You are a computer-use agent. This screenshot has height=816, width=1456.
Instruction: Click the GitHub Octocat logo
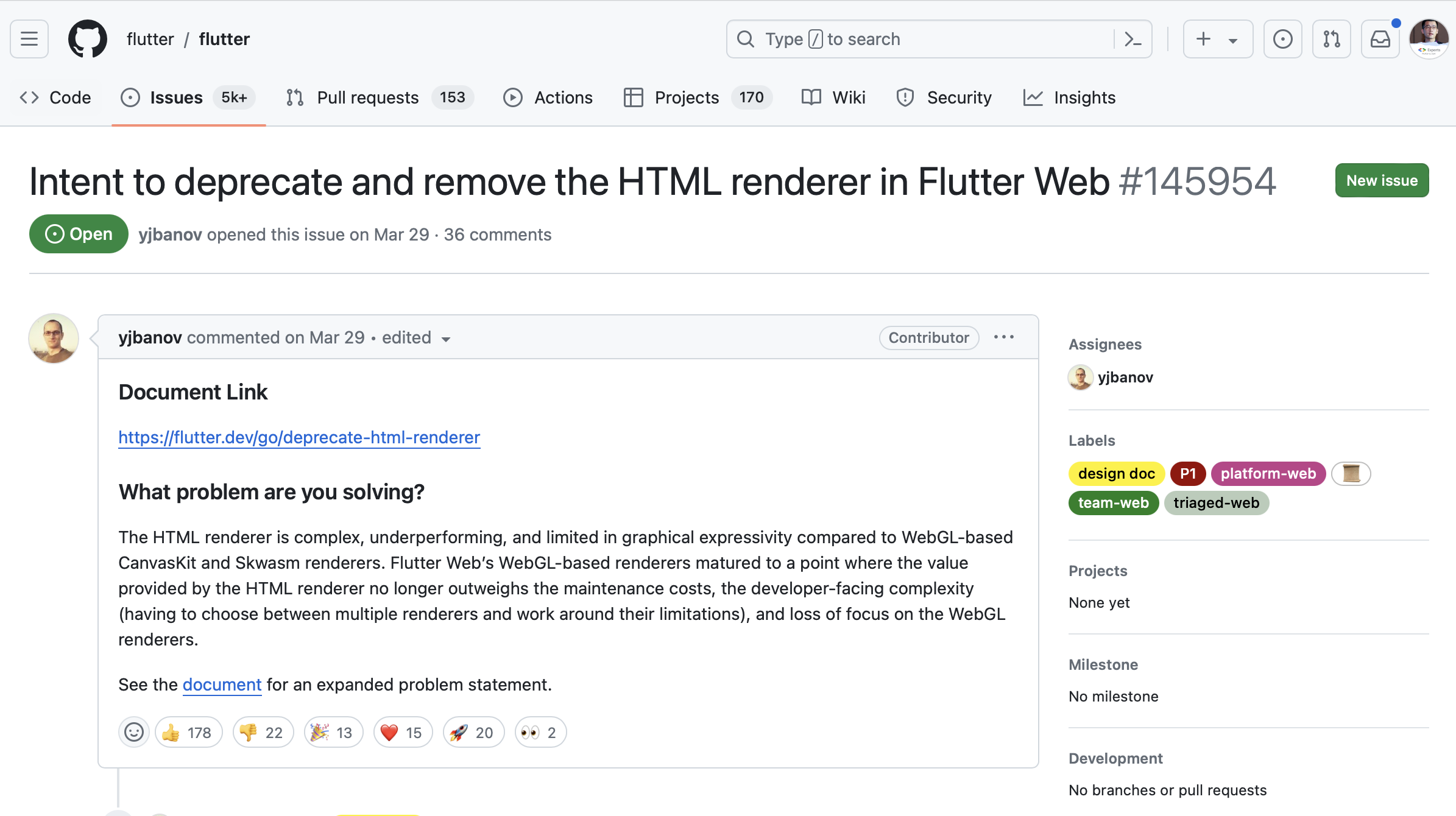[87, 39]
